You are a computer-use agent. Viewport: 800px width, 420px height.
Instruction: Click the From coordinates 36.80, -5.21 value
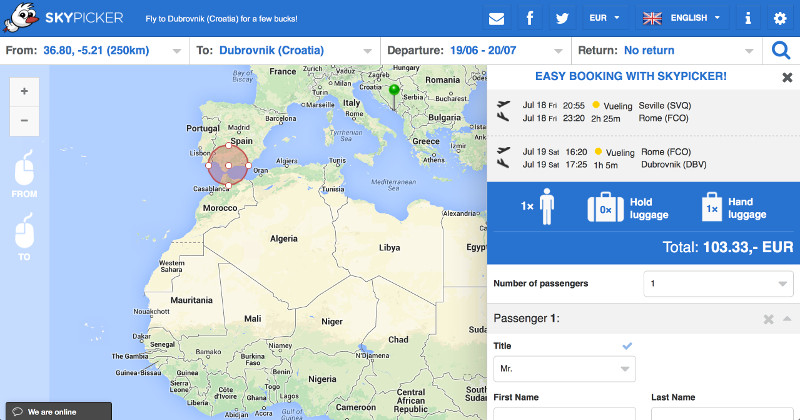(x=96, y=51)
